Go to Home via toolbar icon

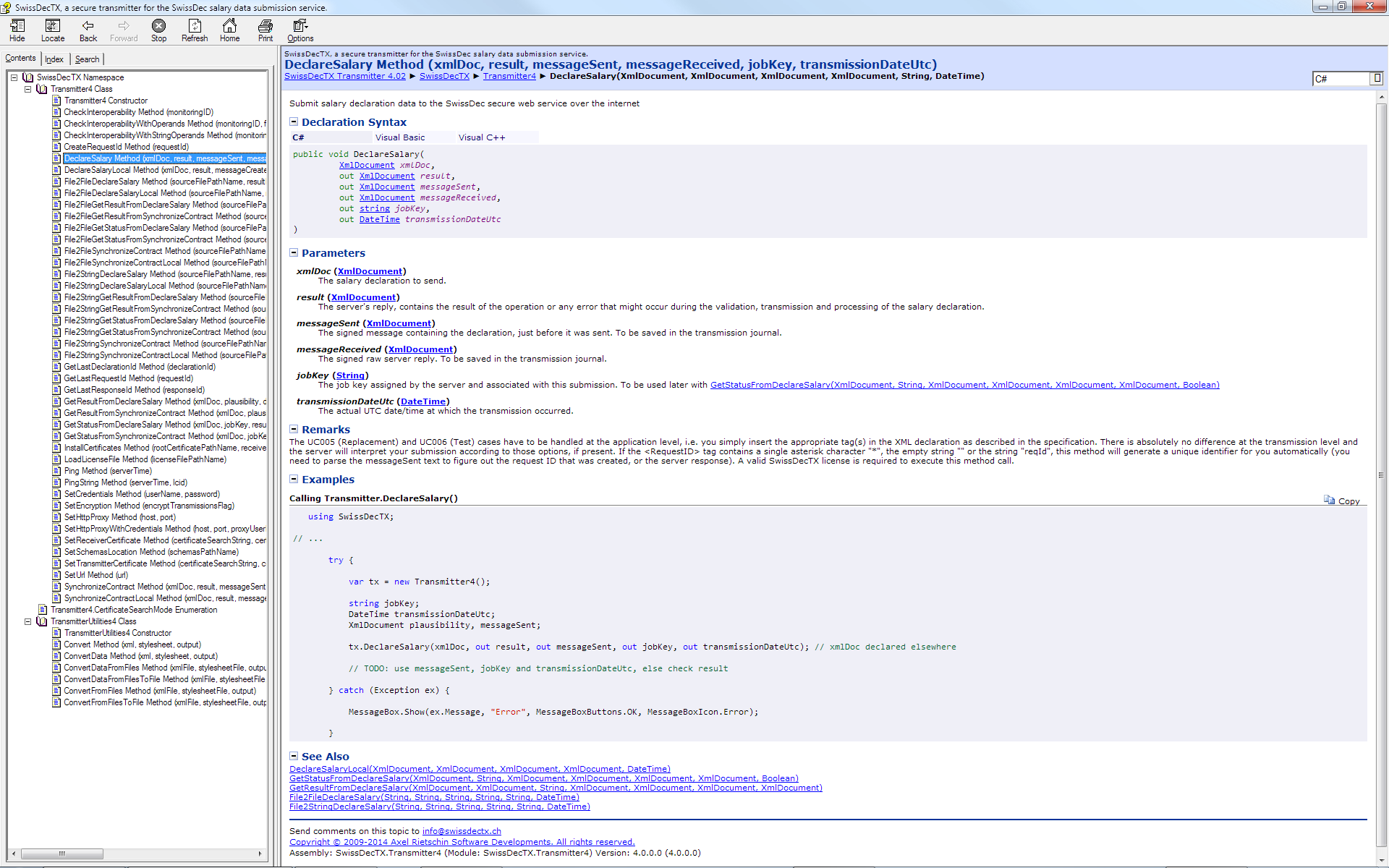(229, 27)
